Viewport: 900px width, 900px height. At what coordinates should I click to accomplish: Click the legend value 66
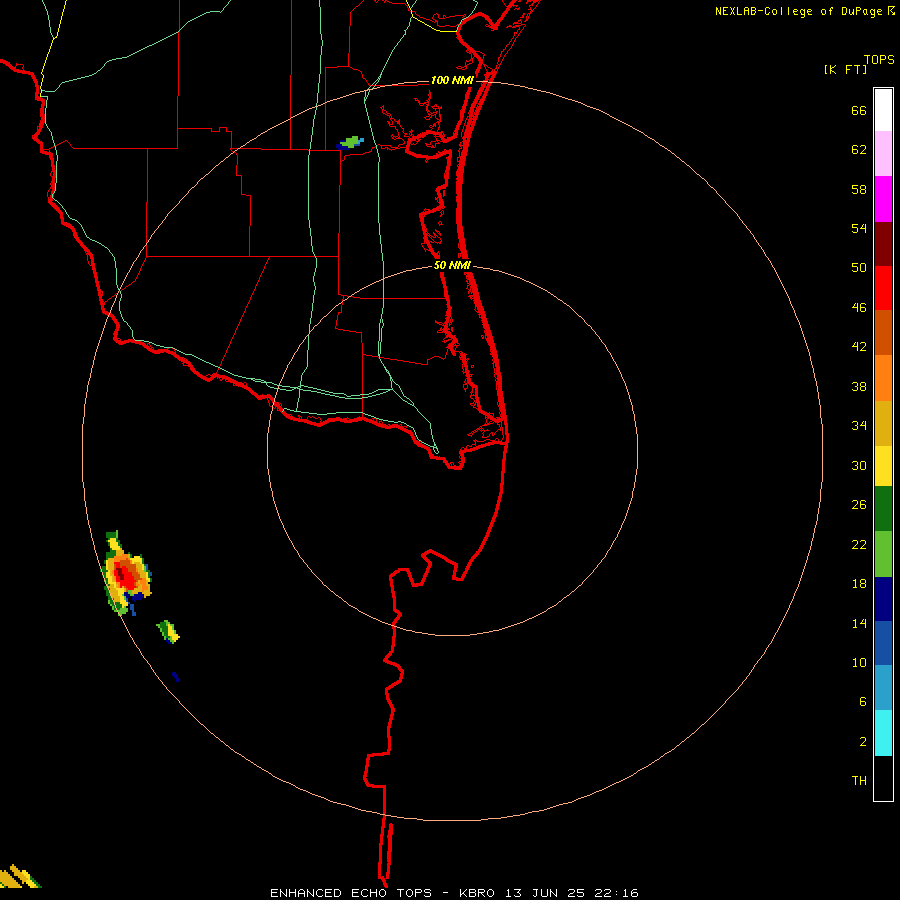click(859, 111)
